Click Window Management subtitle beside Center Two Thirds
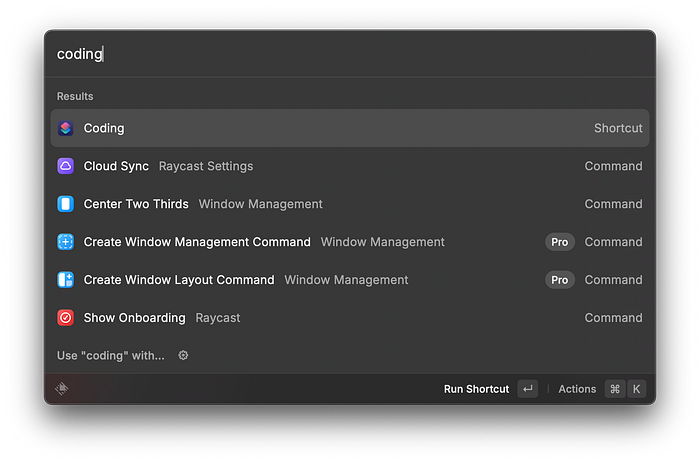 point(260,204)
